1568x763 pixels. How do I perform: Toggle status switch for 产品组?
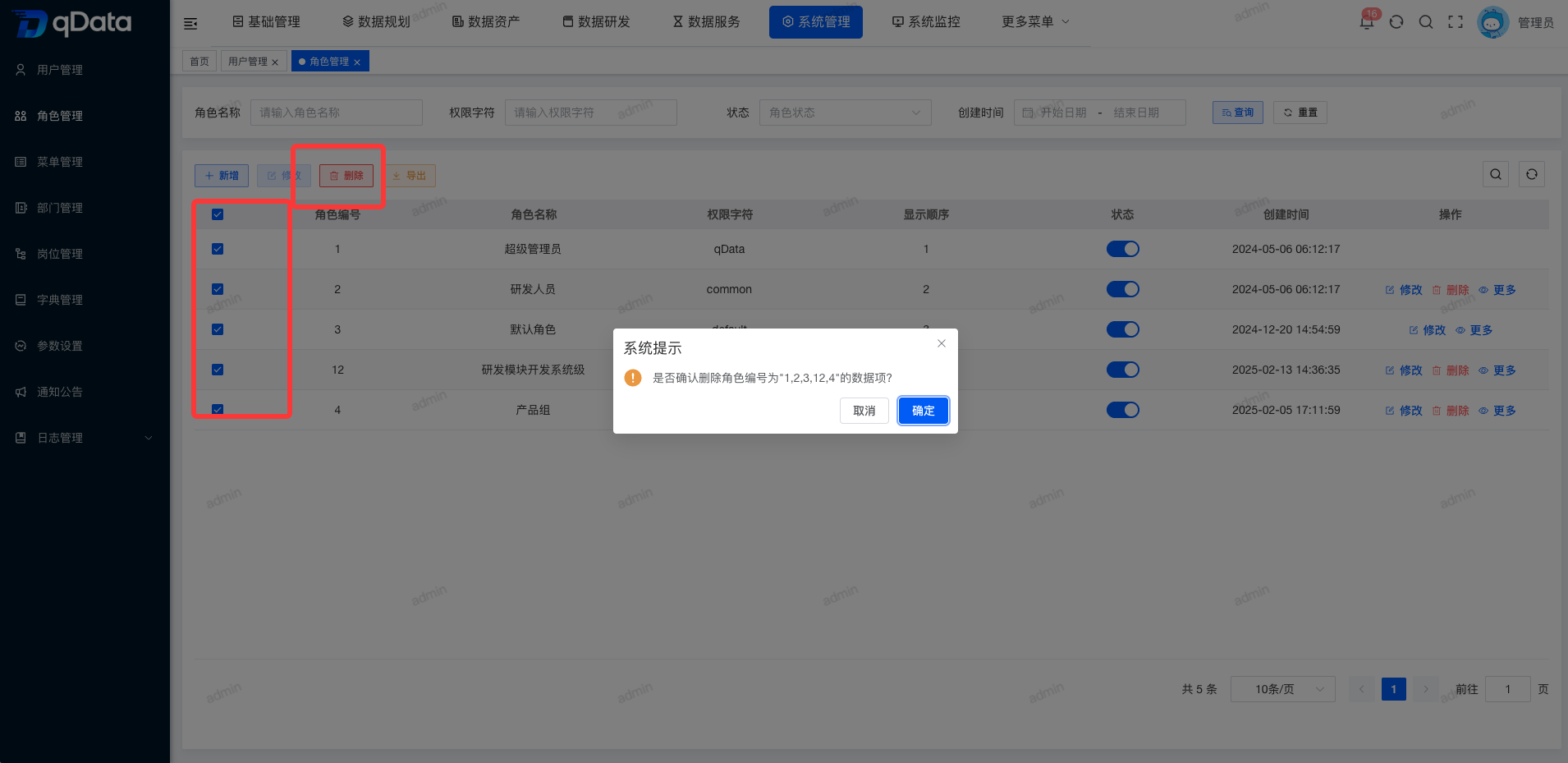pyautogui.click(x=1122, y=410)
